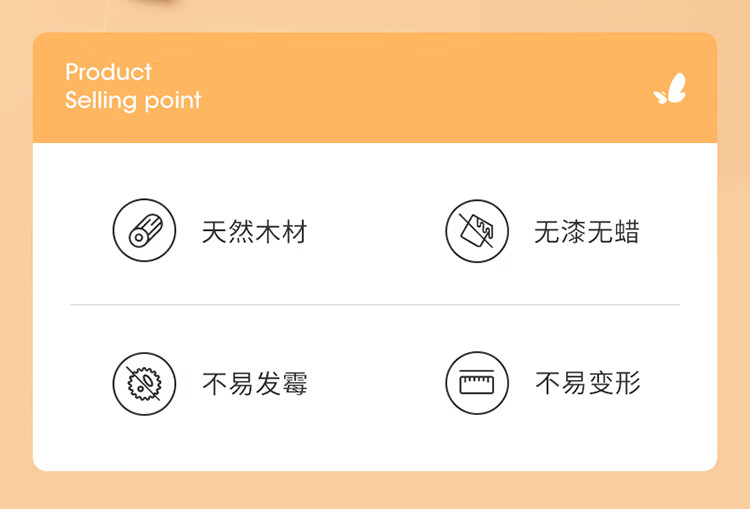This screenshot has width=750, height=509.
Task: Click the 天 character in 天然木材
Action: pos(214,232)
